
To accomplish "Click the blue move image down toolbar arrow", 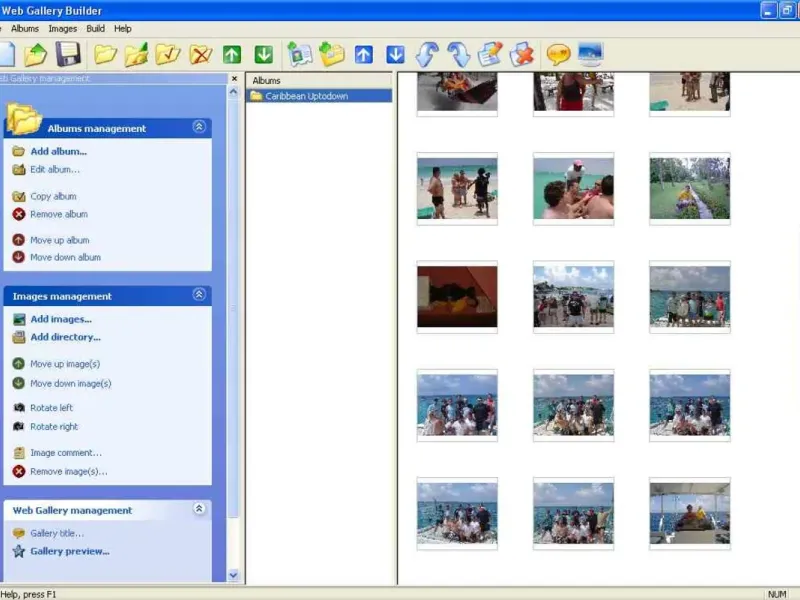I will (395, 54).
